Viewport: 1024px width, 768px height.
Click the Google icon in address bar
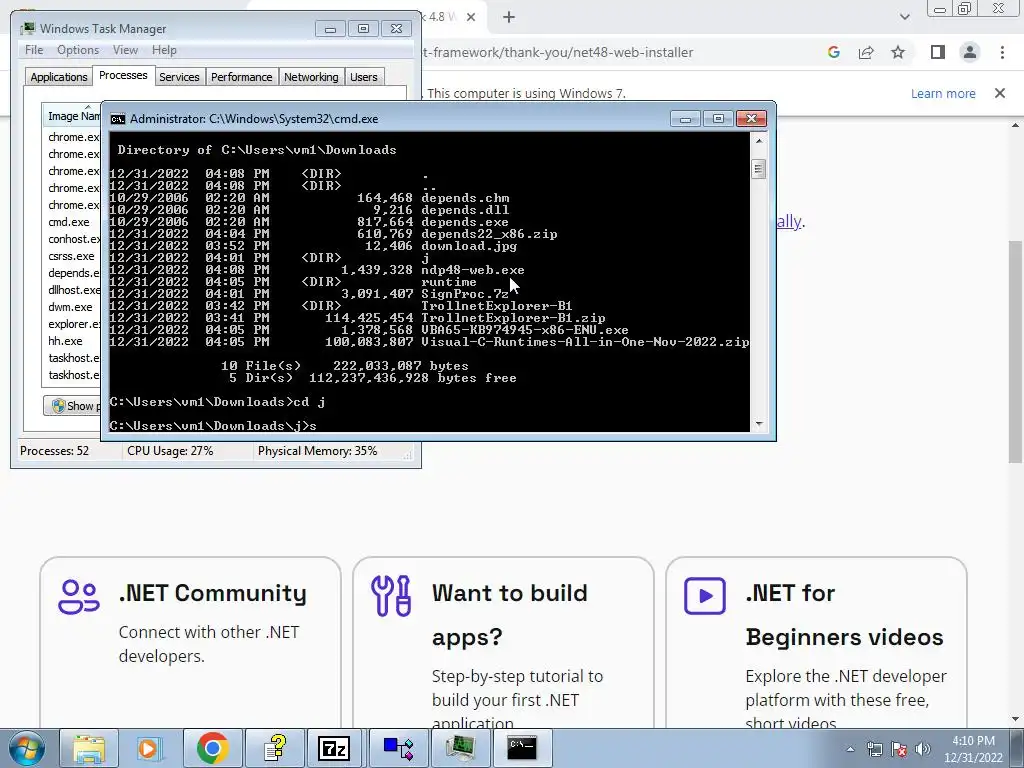pyautogui.click(x=833, y=52)
